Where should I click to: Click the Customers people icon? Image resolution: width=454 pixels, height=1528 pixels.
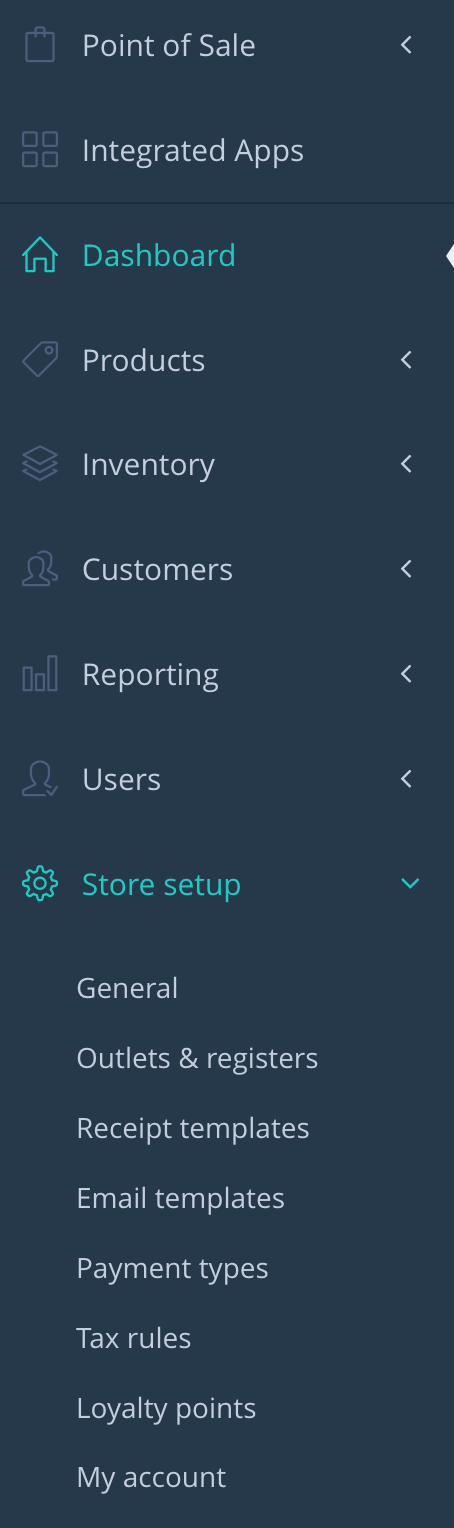[x=40, y=570]
